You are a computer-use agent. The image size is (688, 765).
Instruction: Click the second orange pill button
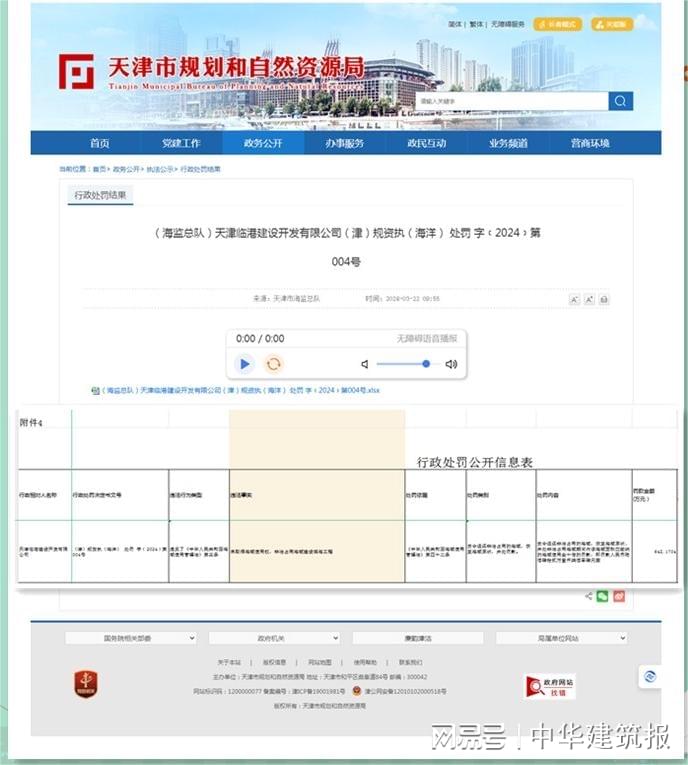(612, 24)
